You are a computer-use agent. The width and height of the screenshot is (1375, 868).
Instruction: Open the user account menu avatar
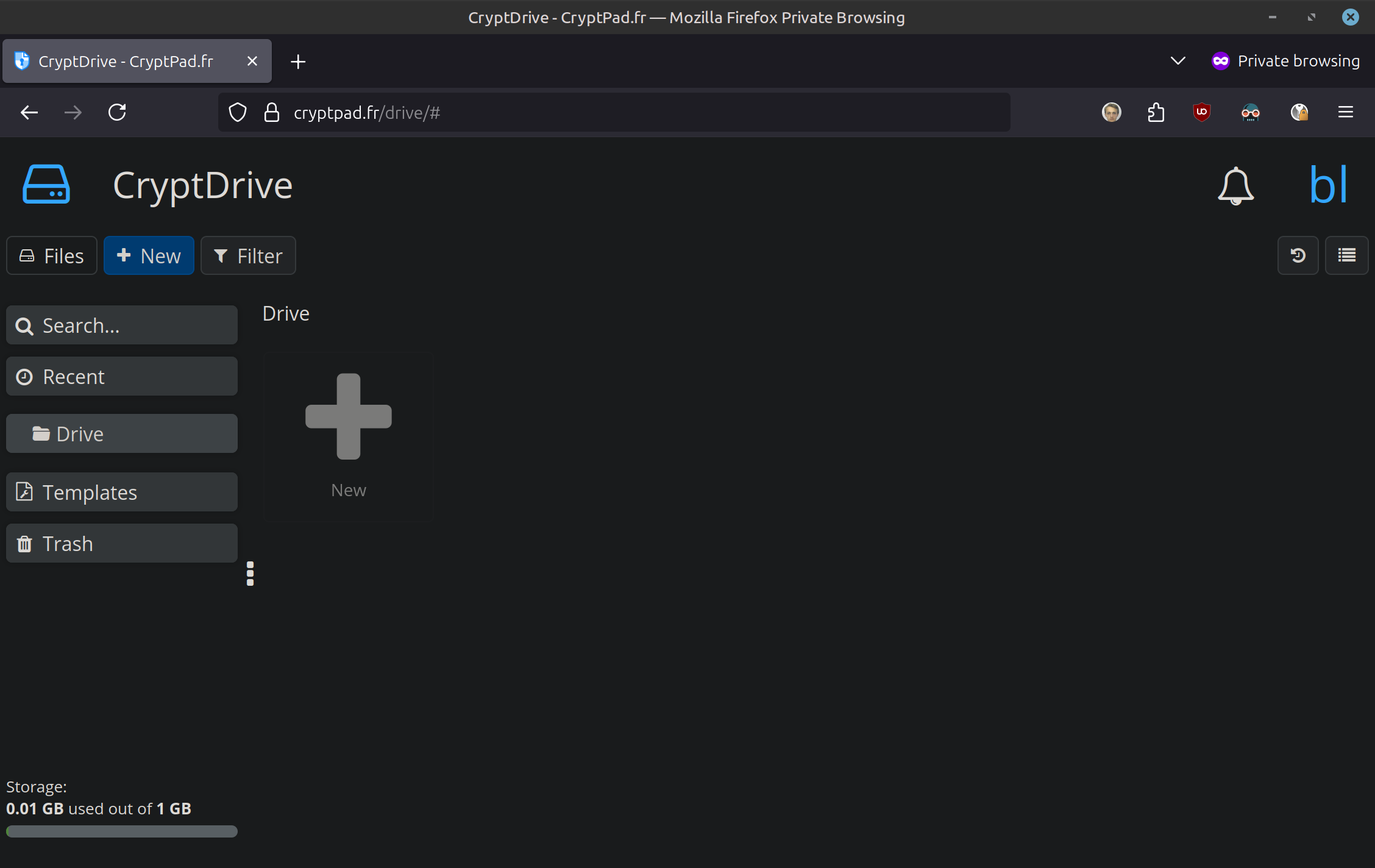1328,185
